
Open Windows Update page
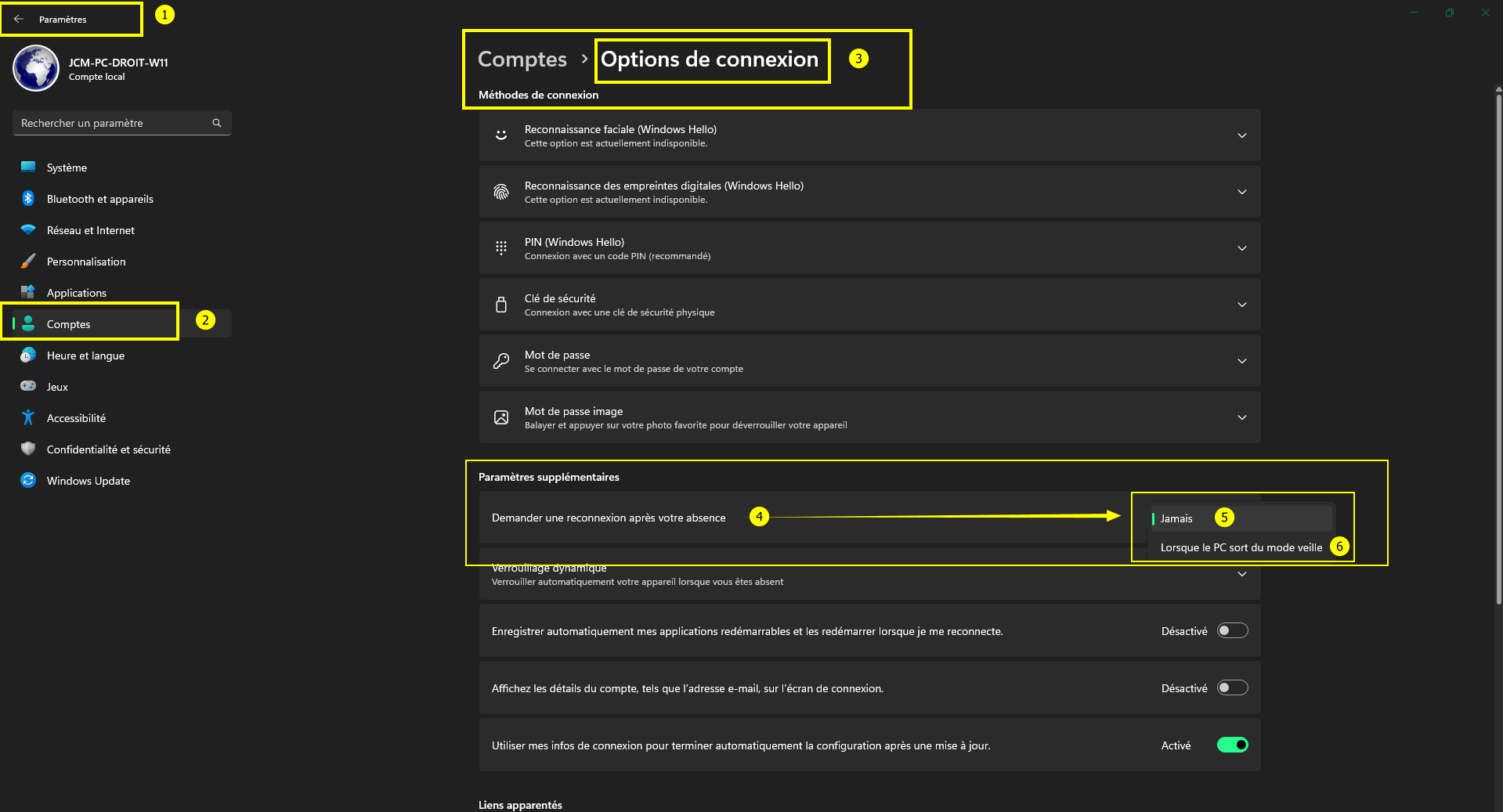122,481
